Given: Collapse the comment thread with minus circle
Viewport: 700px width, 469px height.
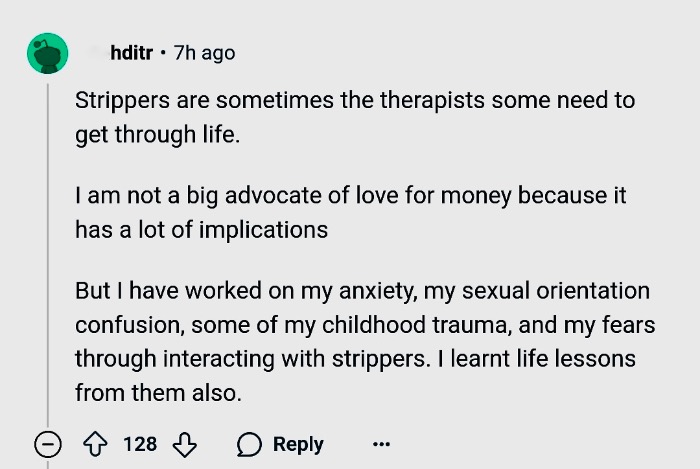Looking at the screenshot, I should click(x=48, y=444).
